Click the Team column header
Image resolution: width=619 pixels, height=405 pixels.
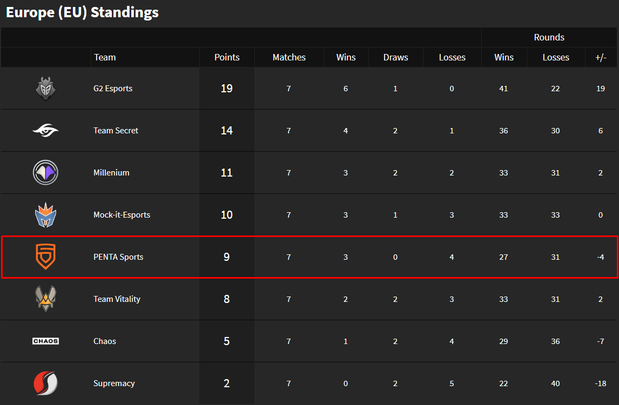105,57
